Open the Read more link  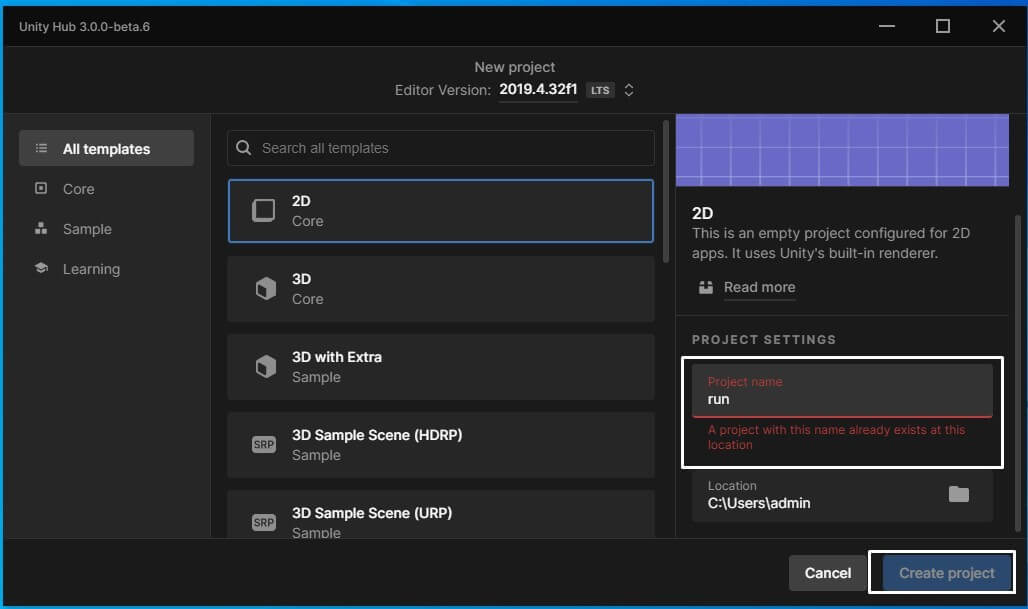click(759, 287)
